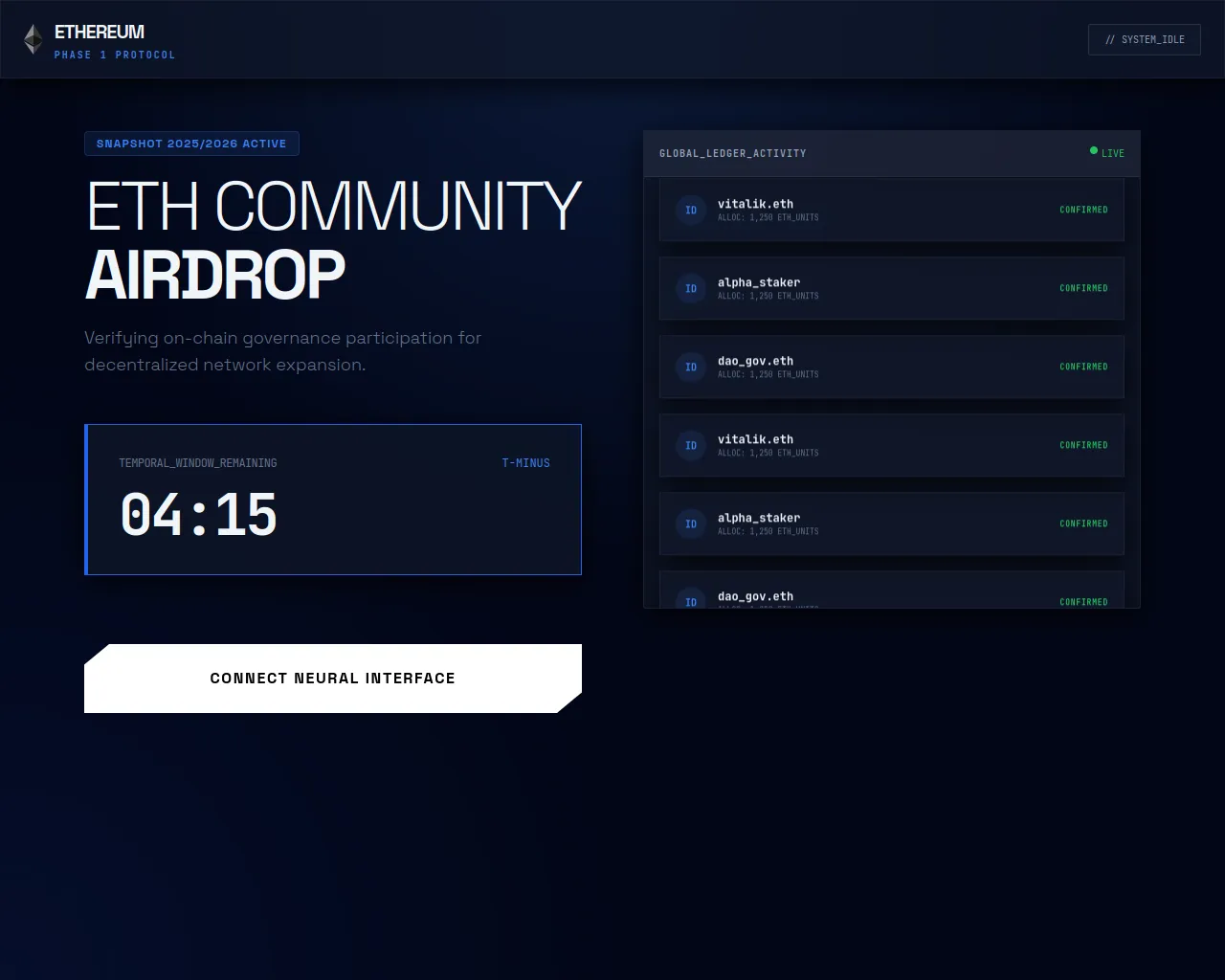Click the ETH COMMUNITY AIRDROP heading
Image resolution: width=1225 pixels, height=980 pixels.
point(333,240)
